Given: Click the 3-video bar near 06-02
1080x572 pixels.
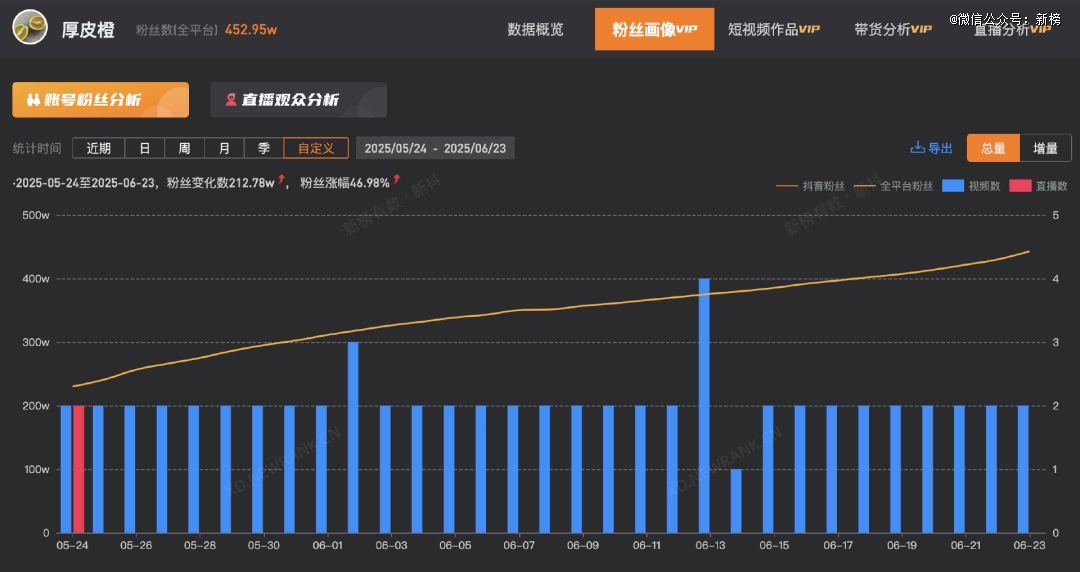Looking at the screenshot, I should click(x=353, y=438).
